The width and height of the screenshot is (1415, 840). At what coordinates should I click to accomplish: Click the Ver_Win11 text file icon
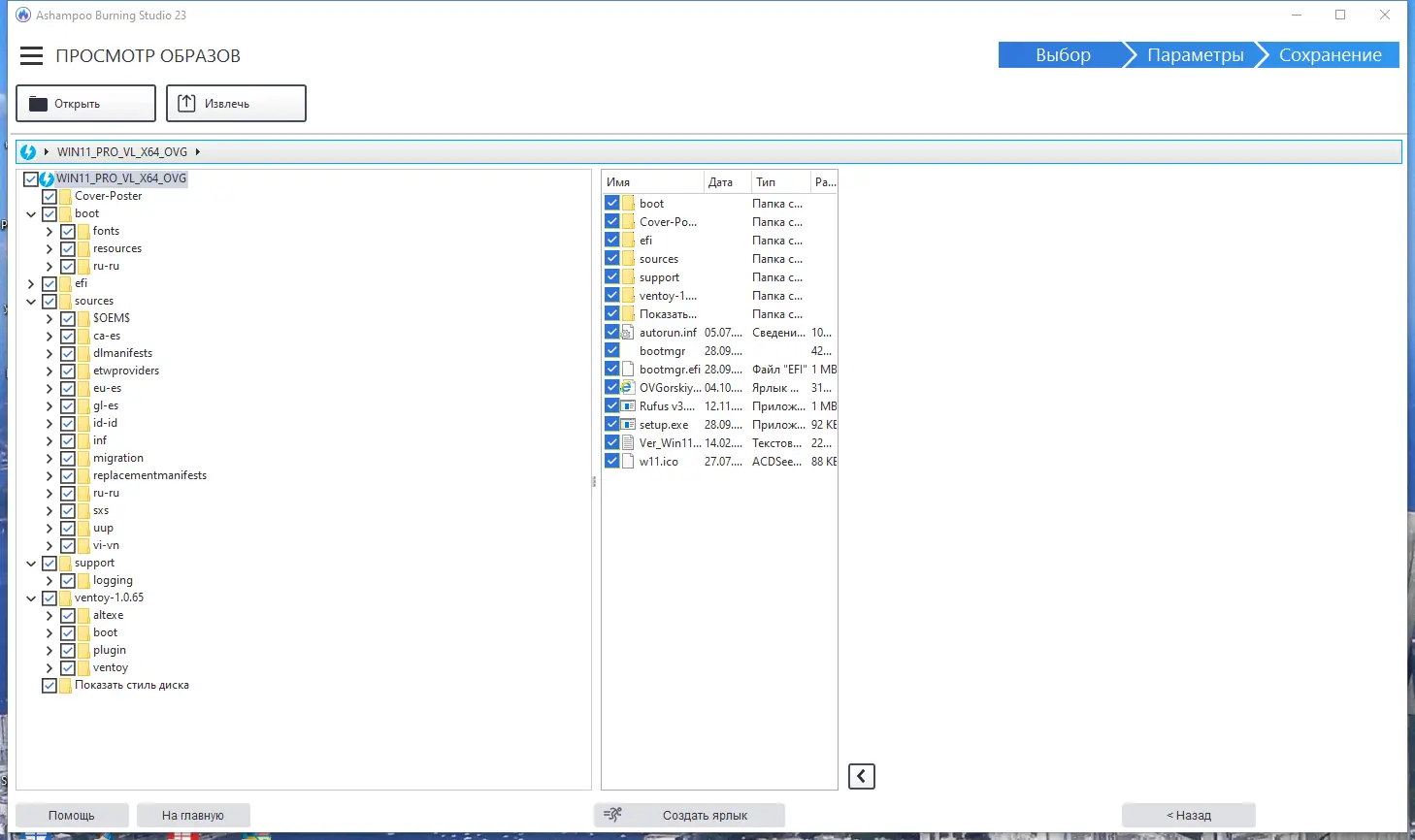(628, 443)
